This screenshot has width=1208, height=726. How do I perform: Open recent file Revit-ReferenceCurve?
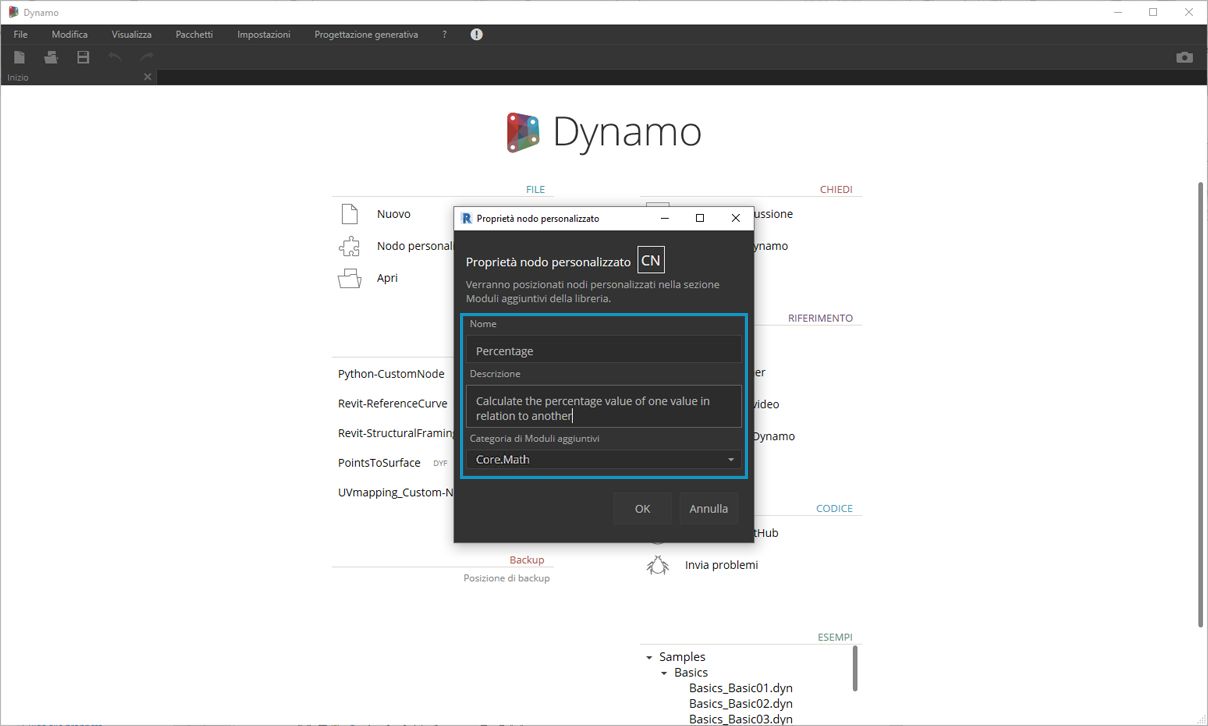click(x=393, y=404)
